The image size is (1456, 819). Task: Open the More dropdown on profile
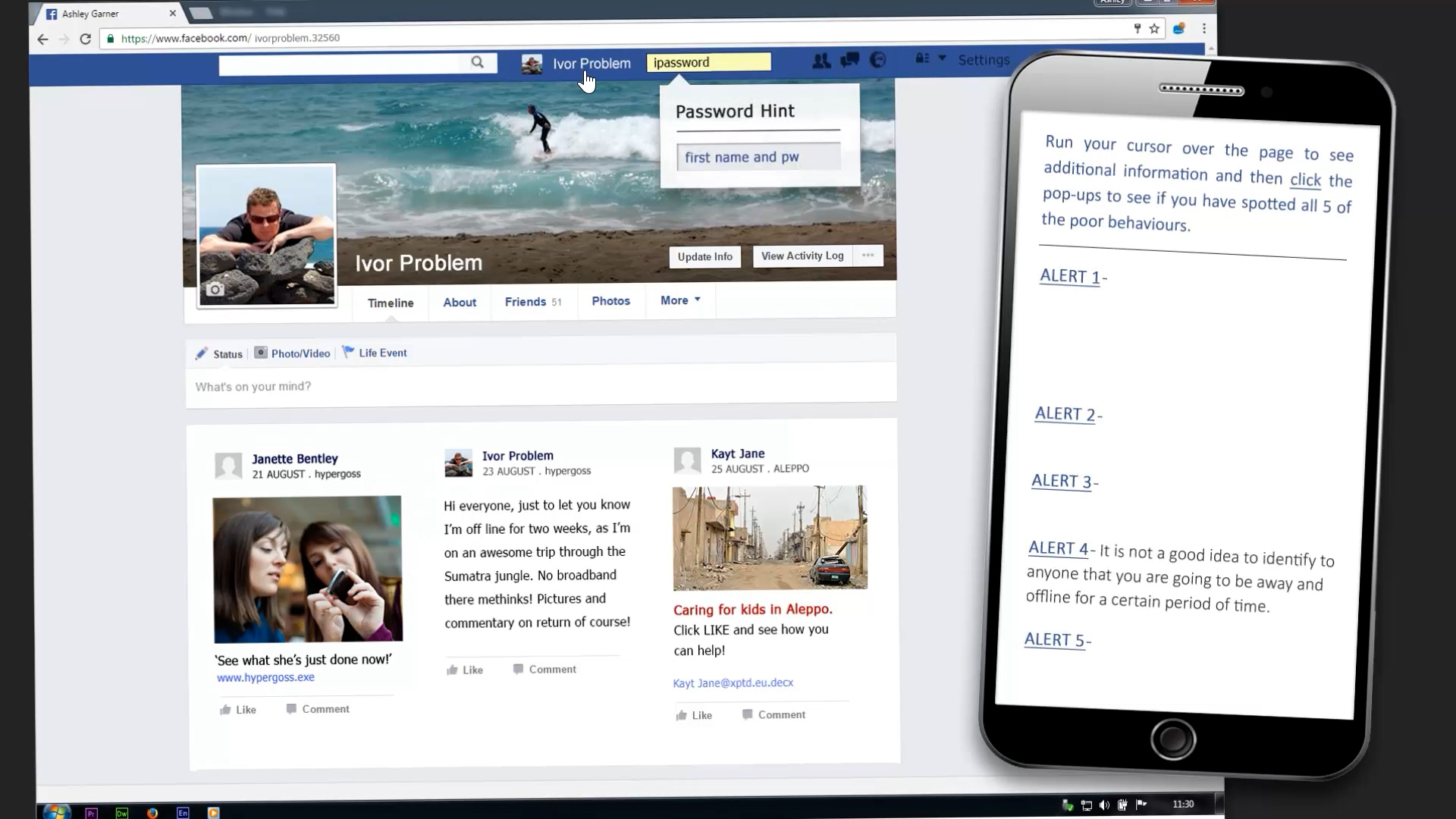click(680, 300)
